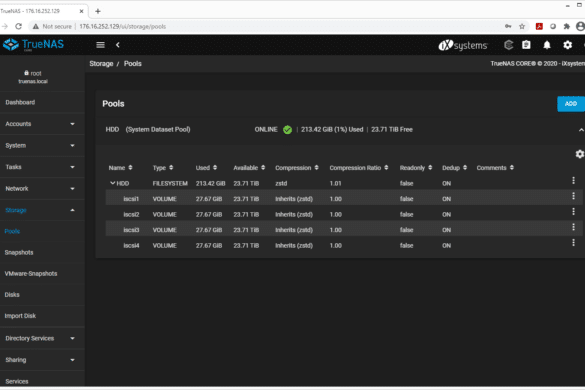Collapse the HDD dataset tree row

coord(112,183)
